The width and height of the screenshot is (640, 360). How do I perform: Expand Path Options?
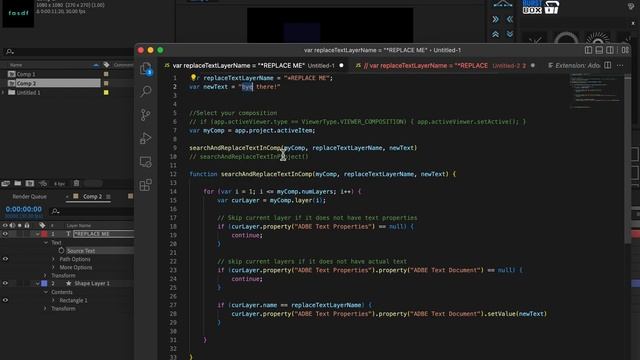coord(53,259)
